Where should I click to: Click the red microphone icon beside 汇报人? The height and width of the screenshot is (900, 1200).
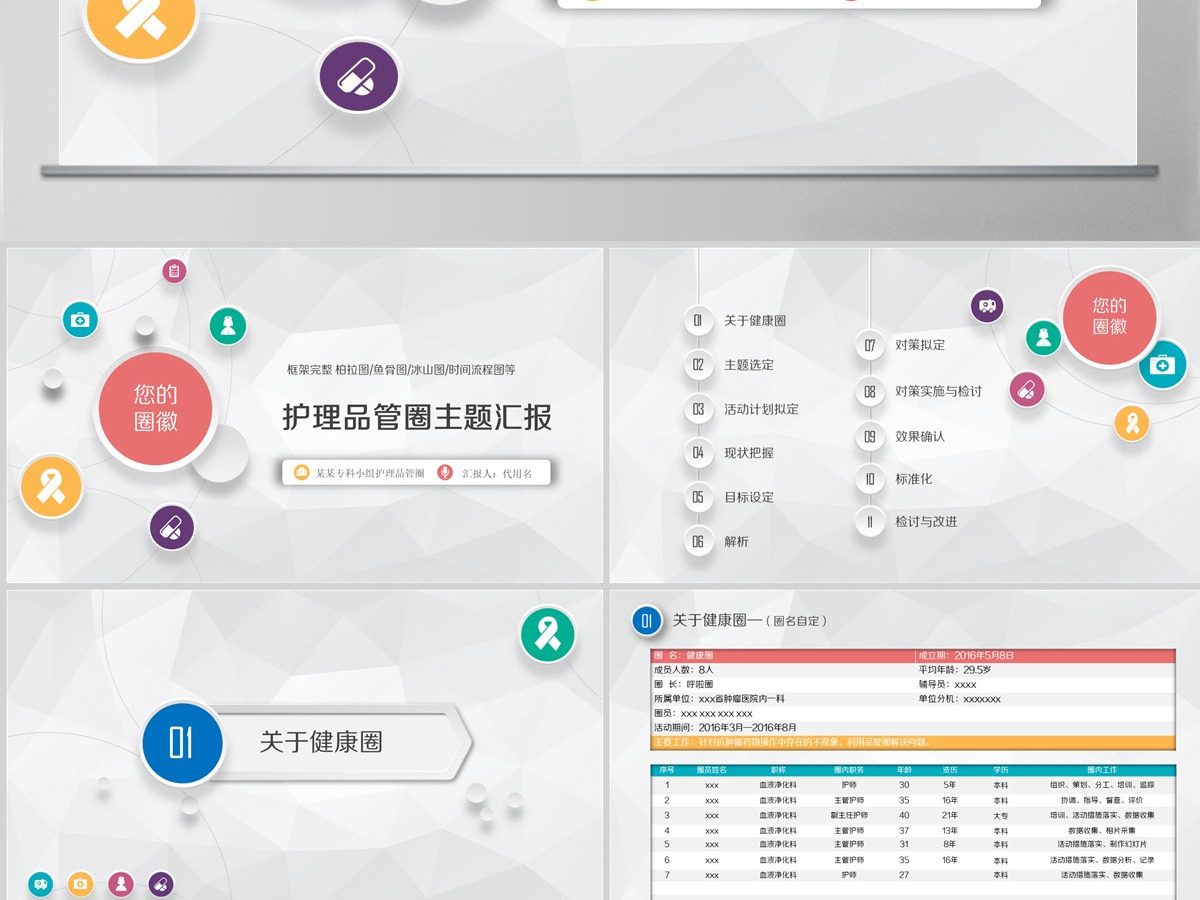pos(444,472)
